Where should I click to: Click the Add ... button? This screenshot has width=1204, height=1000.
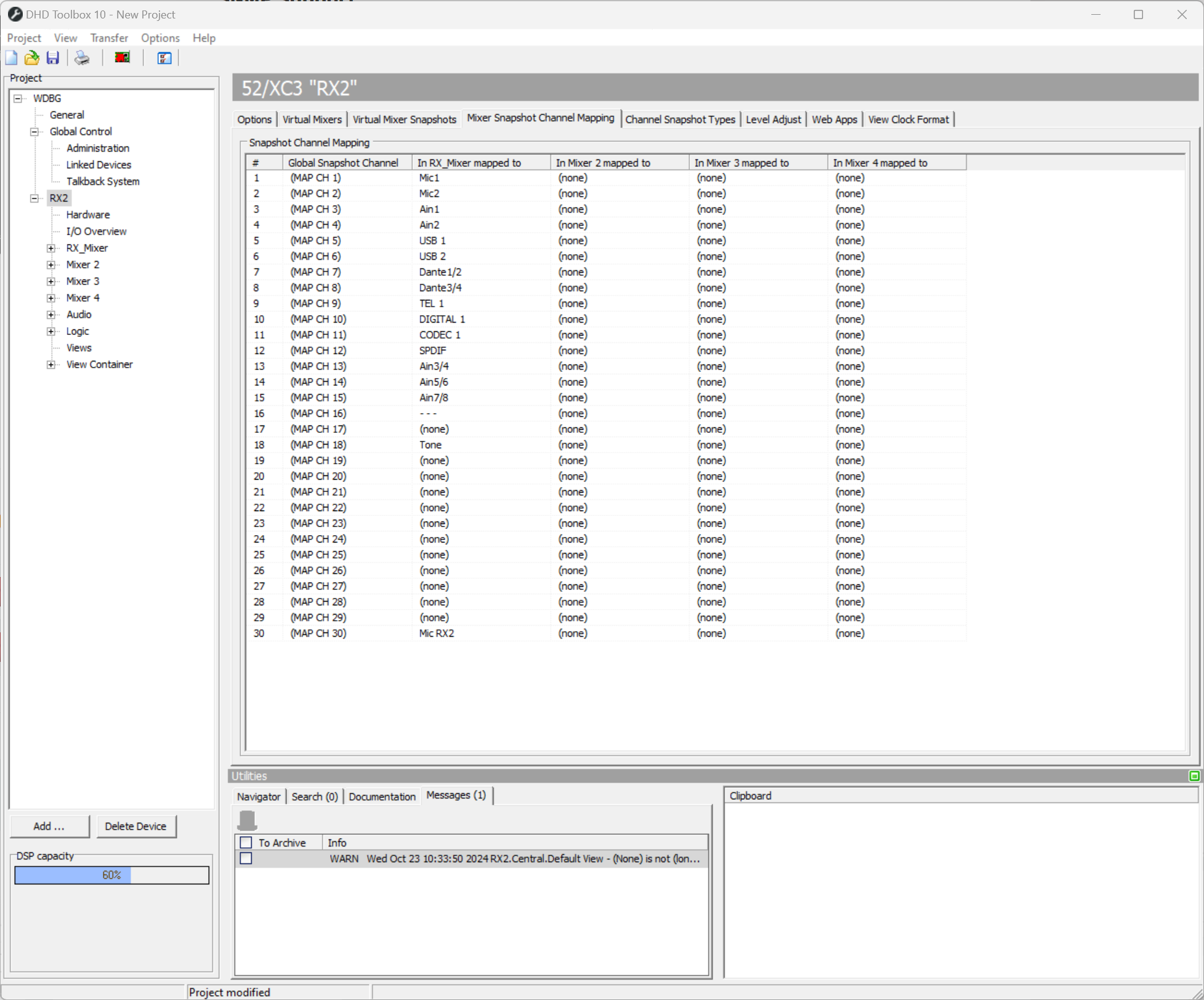click(49, 826)
